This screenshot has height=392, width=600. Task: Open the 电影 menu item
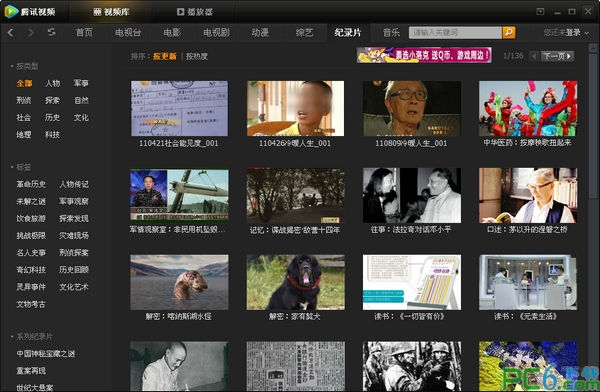172,33
